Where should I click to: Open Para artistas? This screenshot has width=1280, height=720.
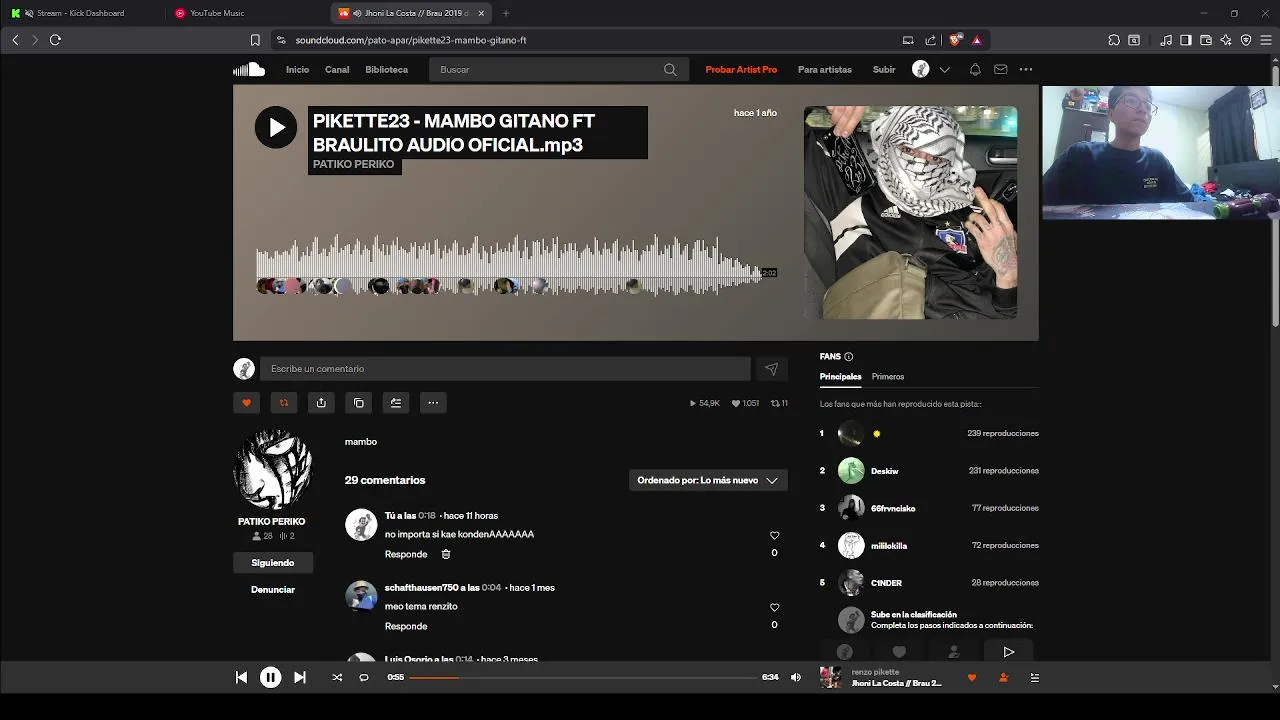tap(825, 70)
